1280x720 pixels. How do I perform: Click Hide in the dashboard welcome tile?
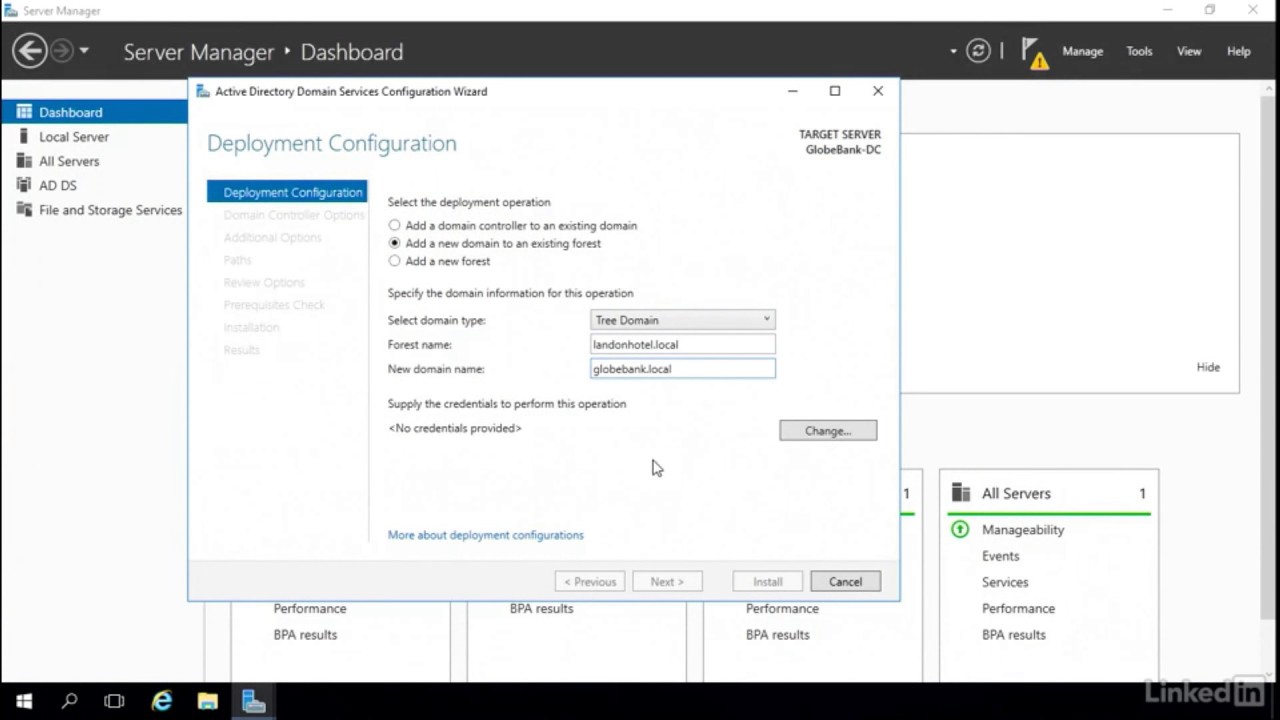1208,367
